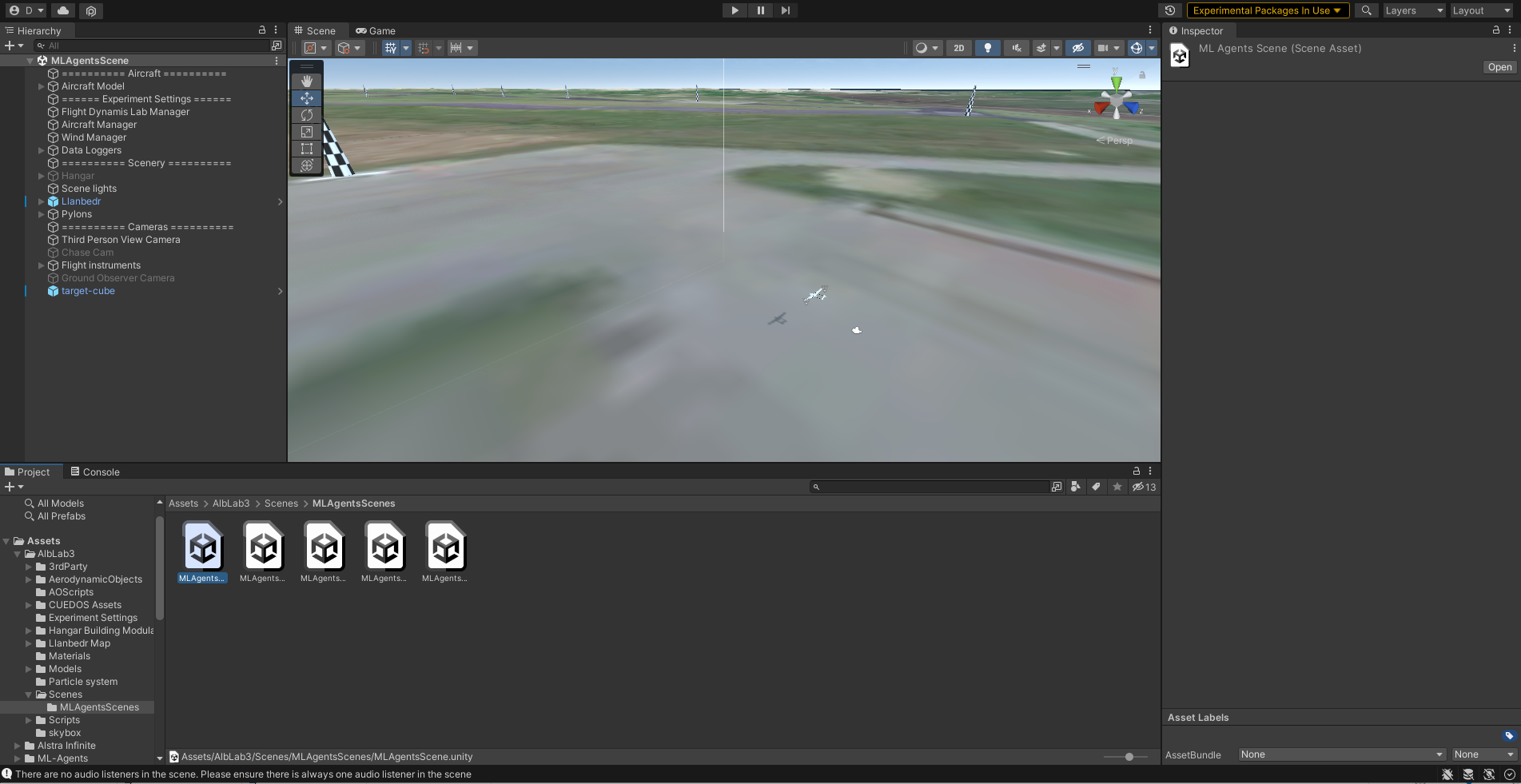Click the debugger bug icon in status bar
Viewport: 1521px width, 784px height.
point(1447,774)
